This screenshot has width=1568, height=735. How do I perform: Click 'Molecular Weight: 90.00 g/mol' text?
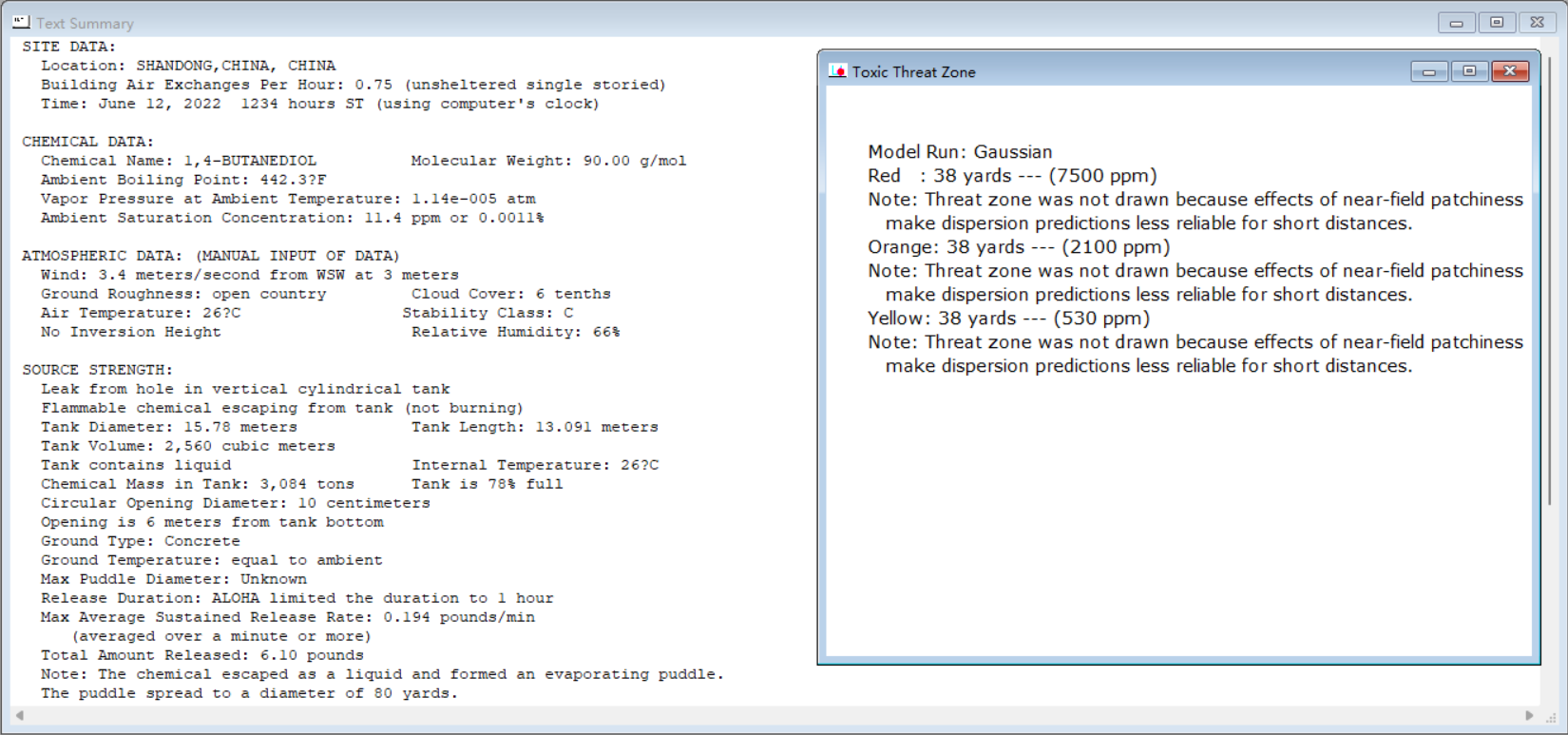pos(549,161)
